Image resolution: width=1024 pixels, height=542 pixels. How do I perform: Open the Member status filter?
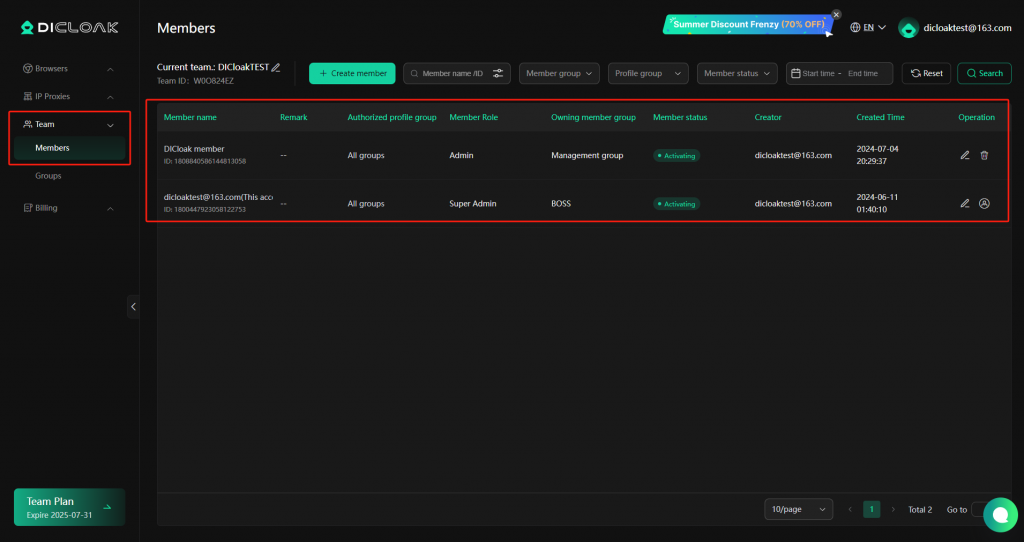coord(738,73)
